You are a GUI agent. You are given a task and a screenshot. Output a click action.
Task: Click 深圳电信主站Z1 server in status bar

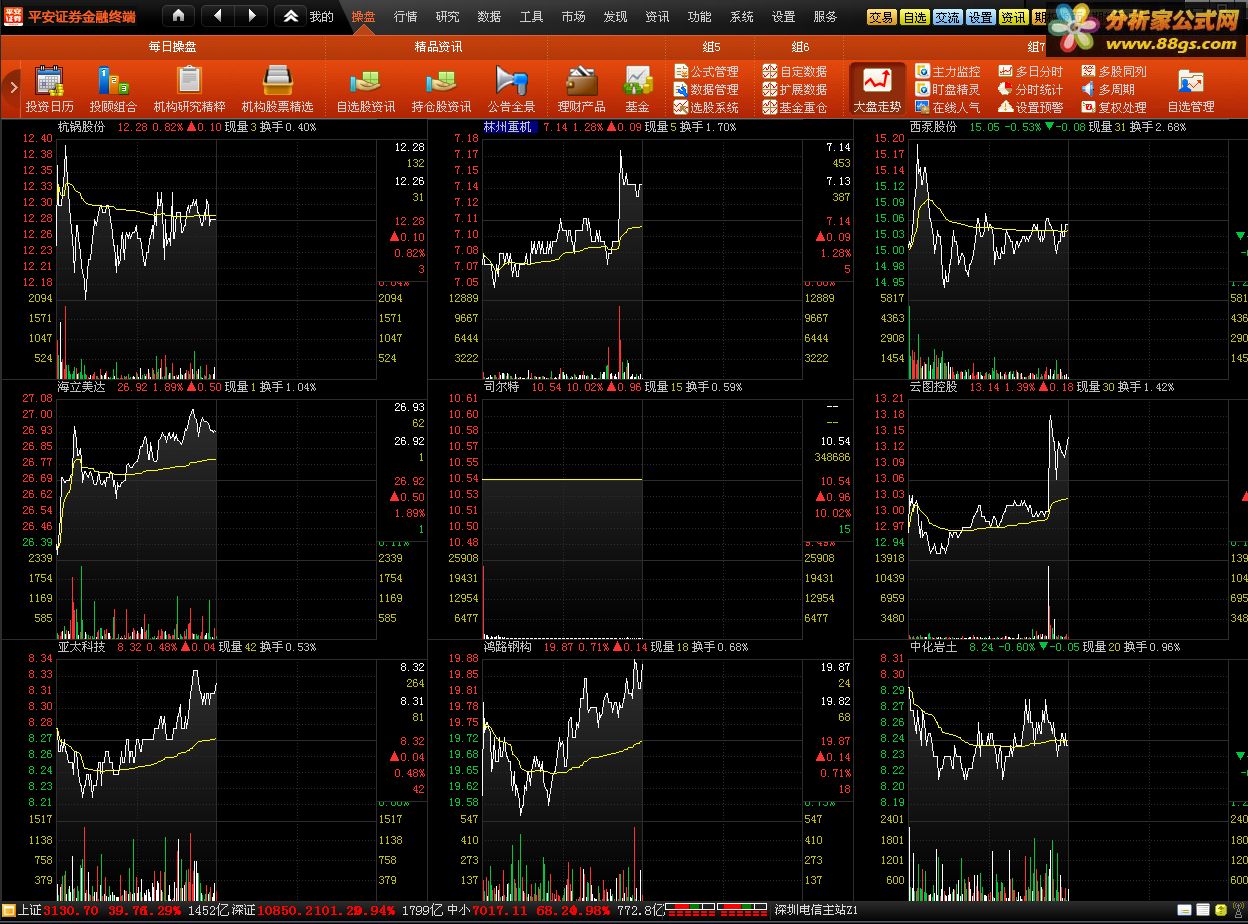816,911
